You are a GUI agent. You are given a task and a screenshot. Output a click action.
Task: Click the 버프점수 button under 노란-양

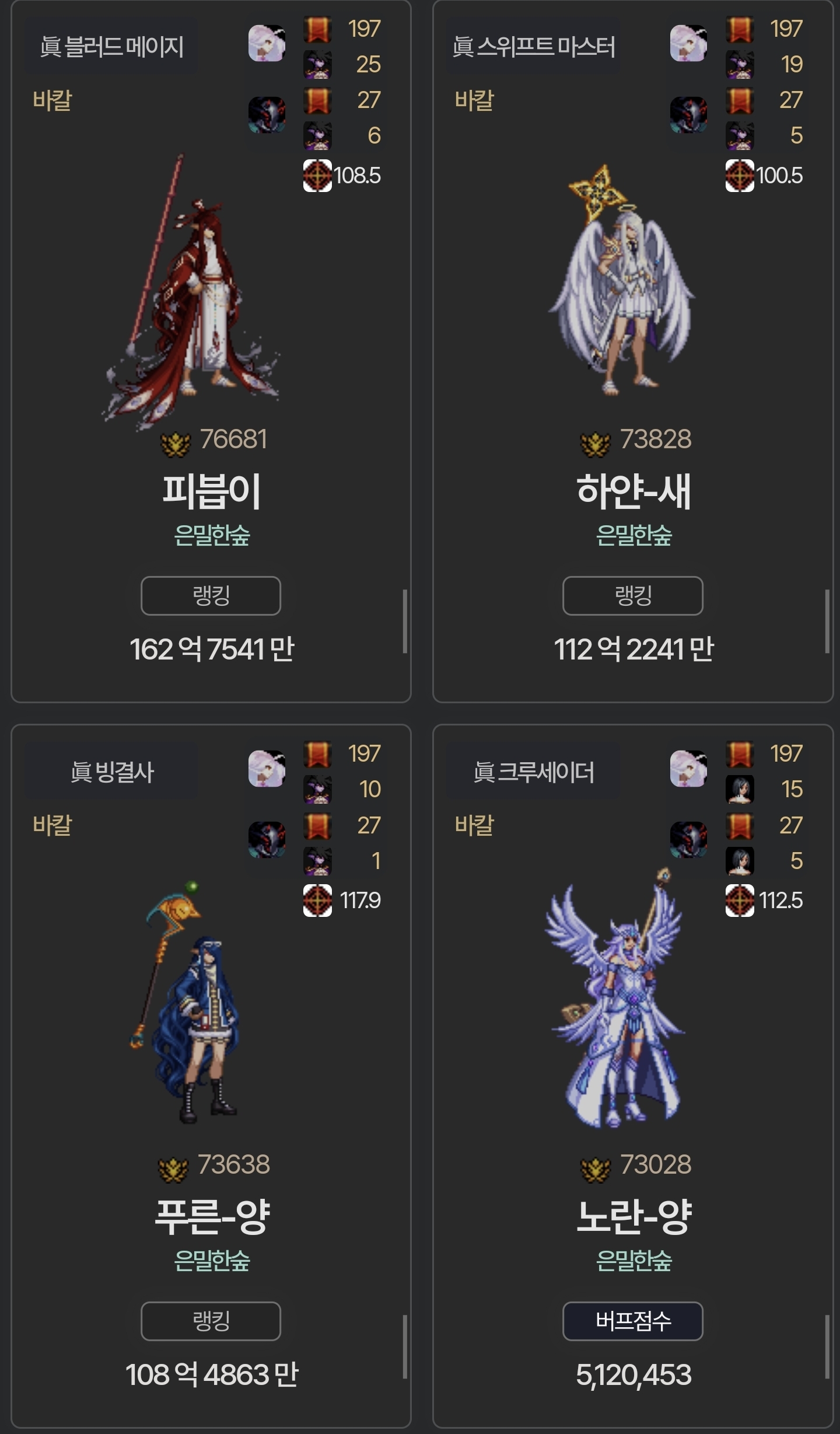click(x=633, y=1321)
